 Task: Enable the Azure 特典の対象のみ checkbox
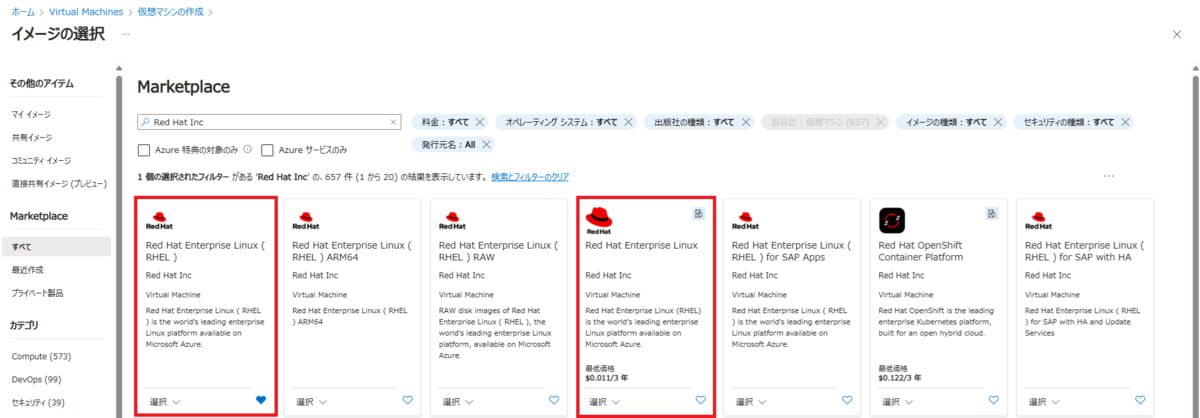tap(144, 150)
